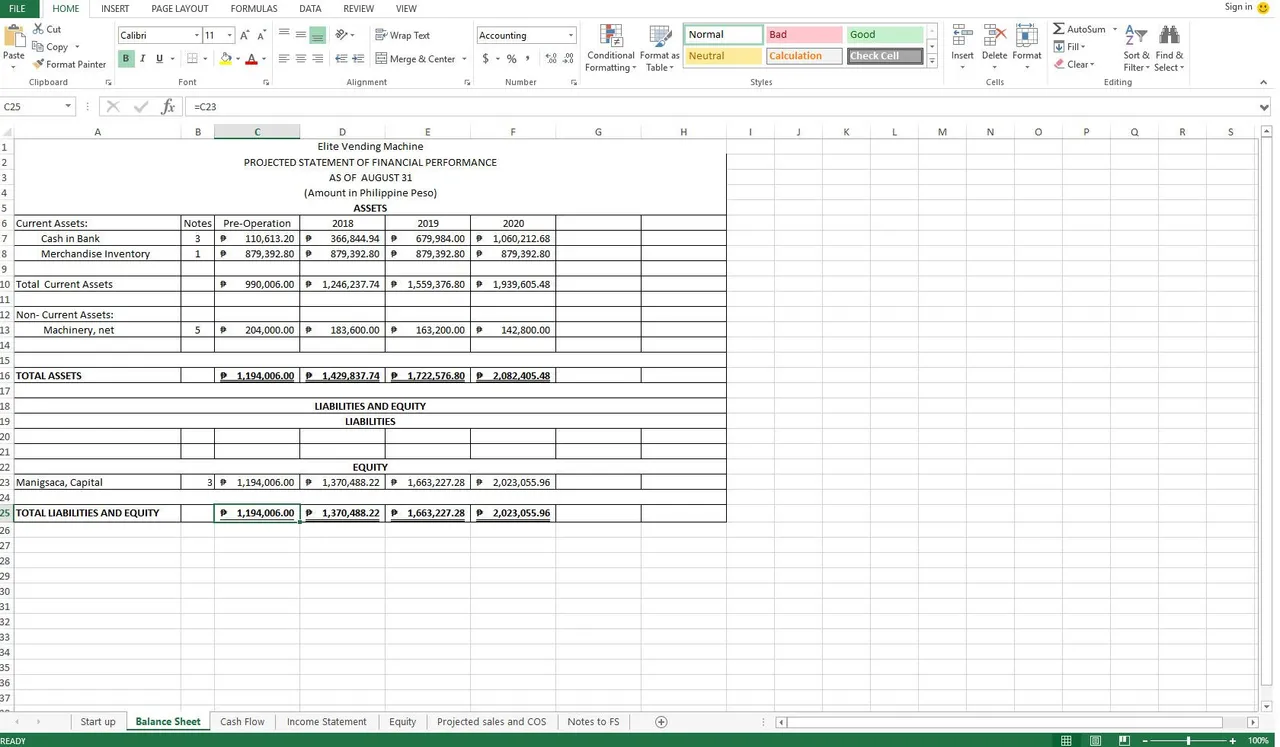
Task: Apply the Bad cell style
Action: pyautogui.click(x=803, y=35)
